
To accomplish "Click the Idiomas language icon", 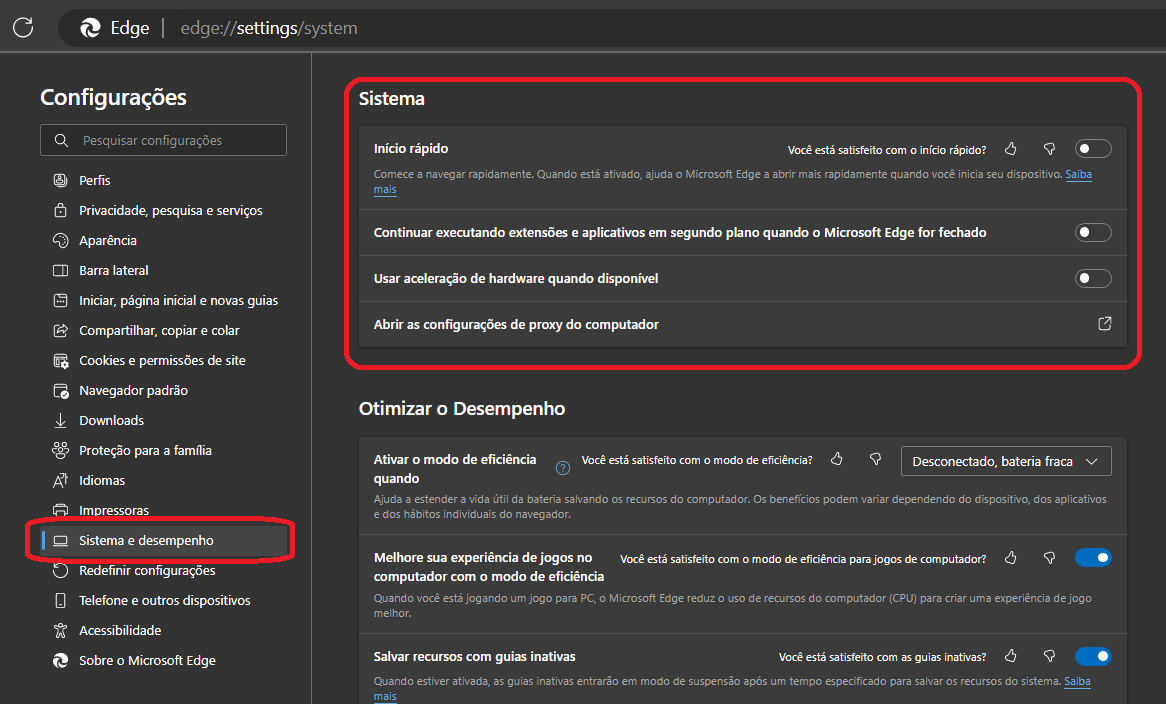I will pyautogui.click(x=60, y=480).
